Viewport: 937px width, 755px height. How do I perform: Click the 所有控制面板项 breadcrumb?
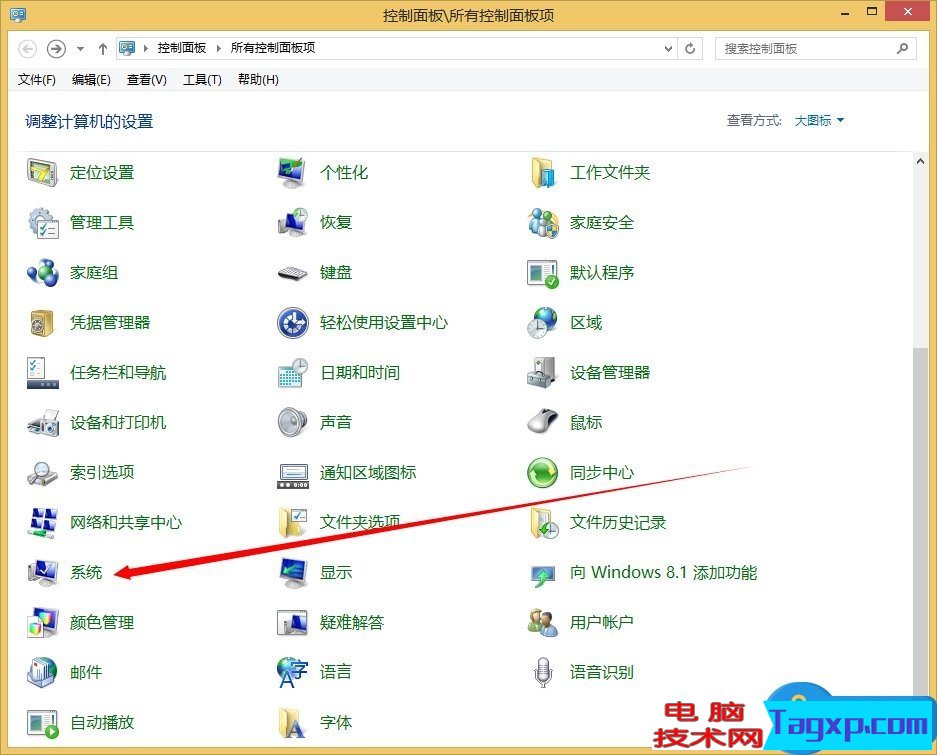(x=272, y=48)
